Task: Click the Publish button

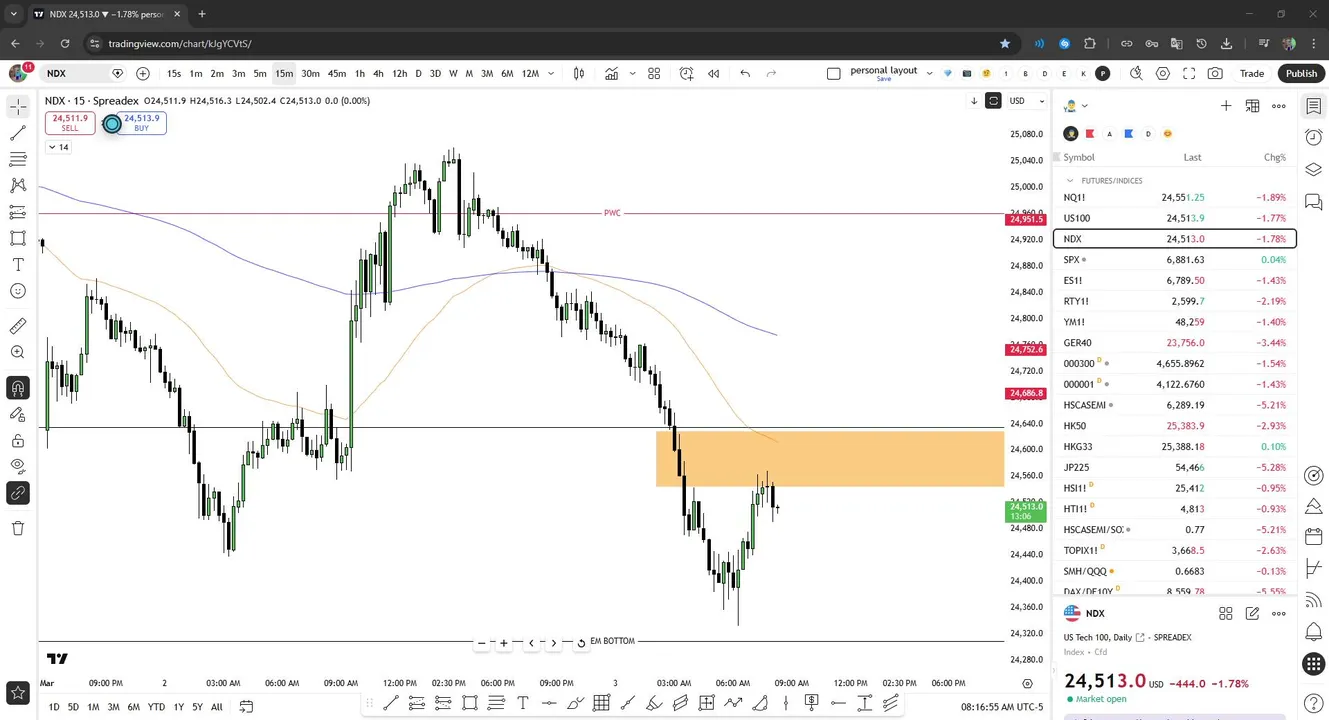Action: point(1301,73)
